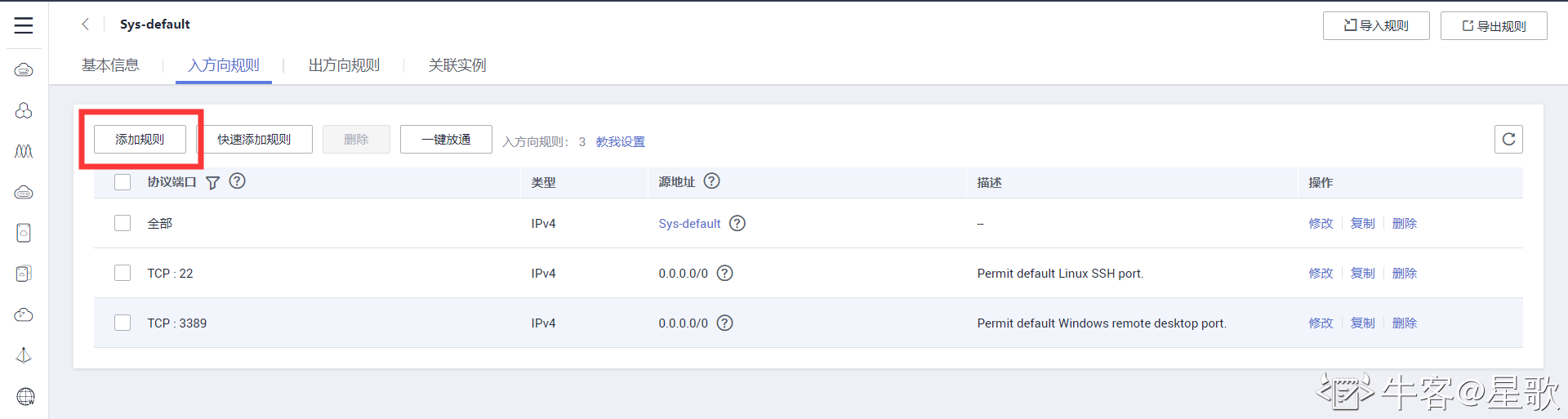Click the 导入规则 button

[1376, 26]
